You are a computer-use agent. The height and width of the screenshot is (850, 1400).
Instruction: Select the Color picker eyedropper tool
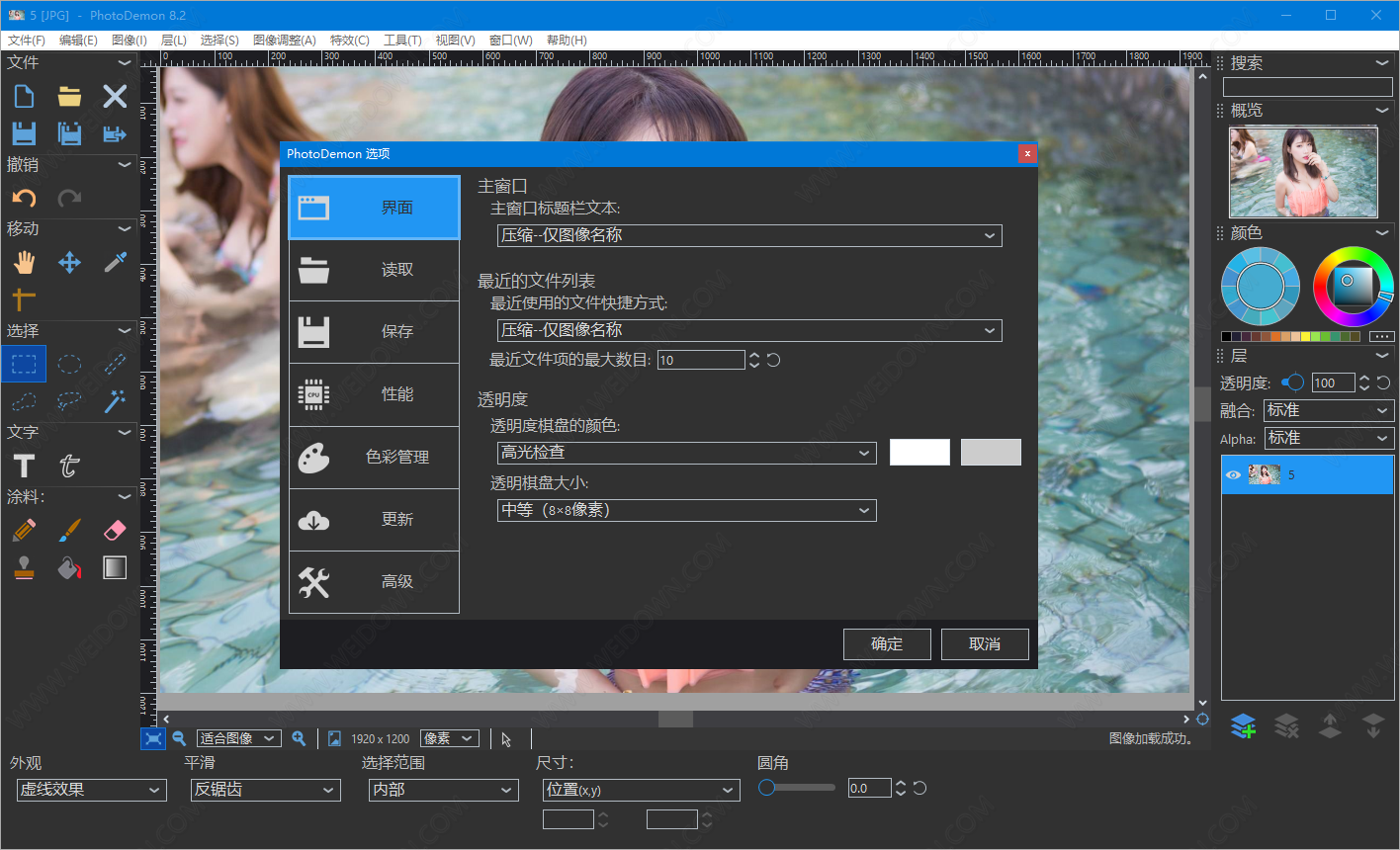click(115, 262)
